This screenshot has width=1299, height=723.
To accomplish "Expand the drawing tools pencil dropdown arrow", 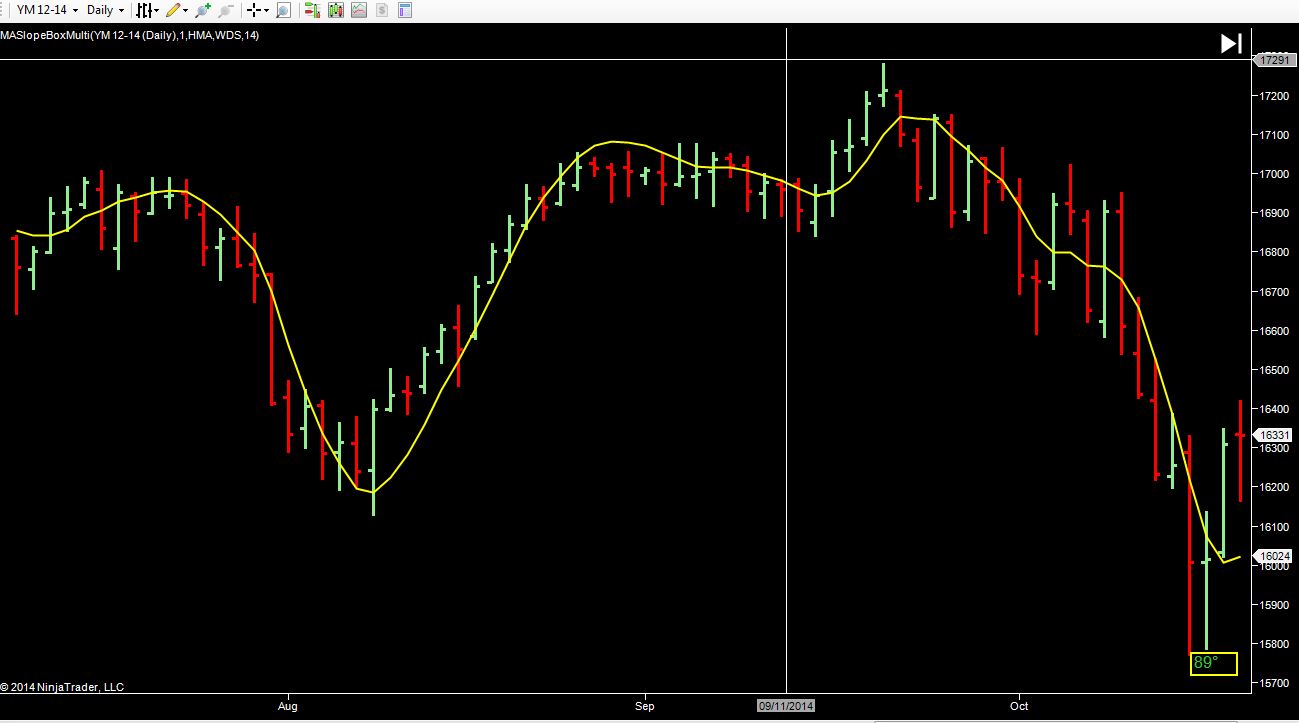I will [186, 10].
